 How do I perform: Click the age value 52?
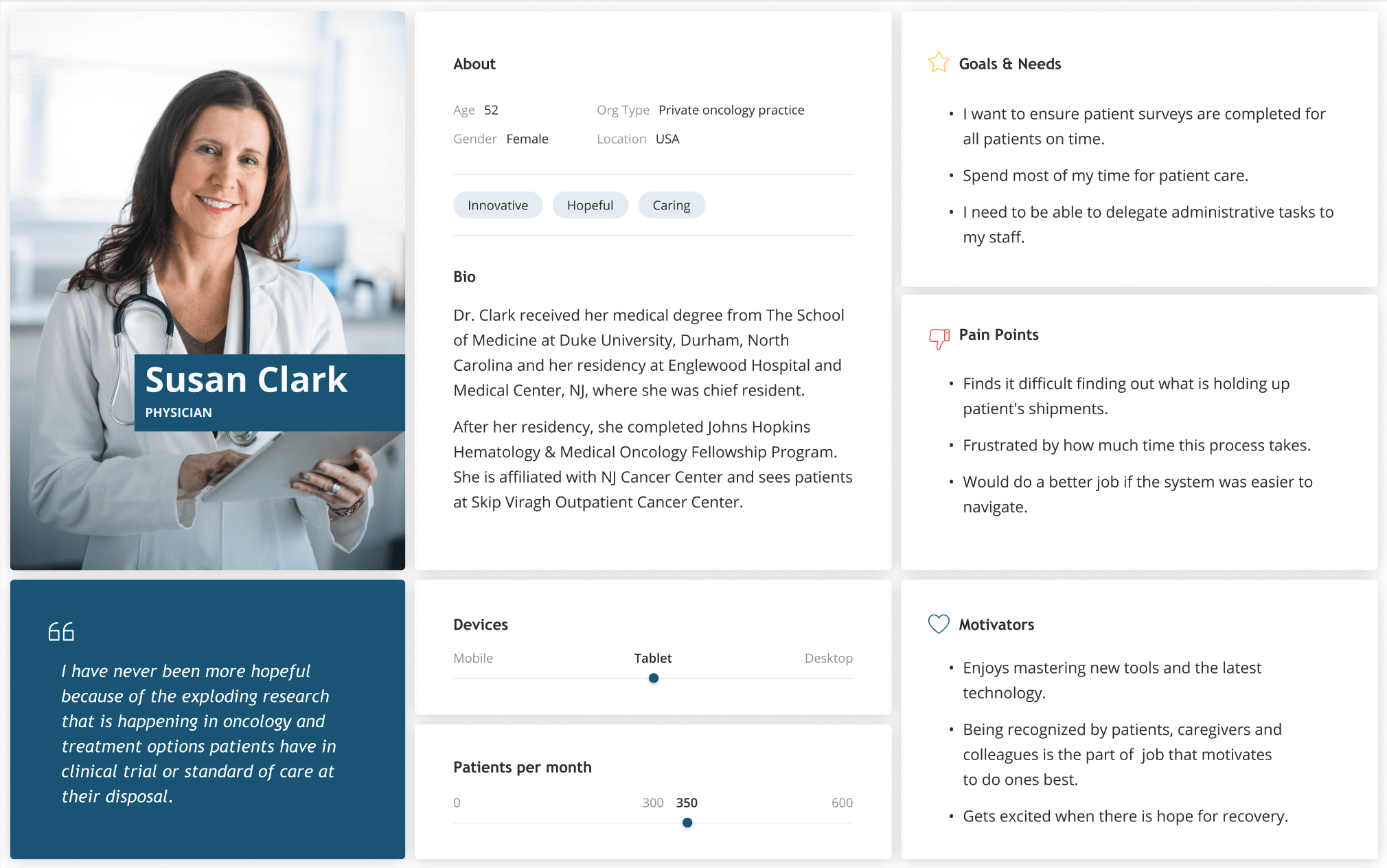pos(491,110)
